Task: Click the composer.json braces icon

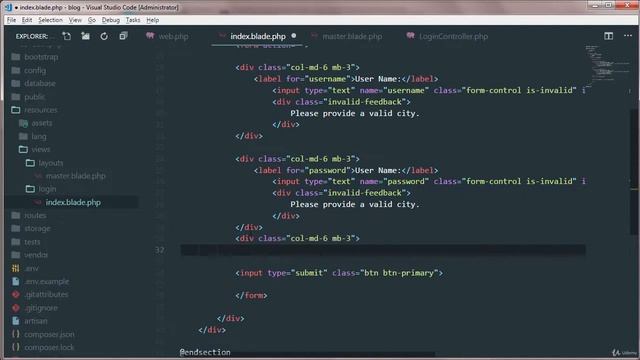Action: click(16, 334)
